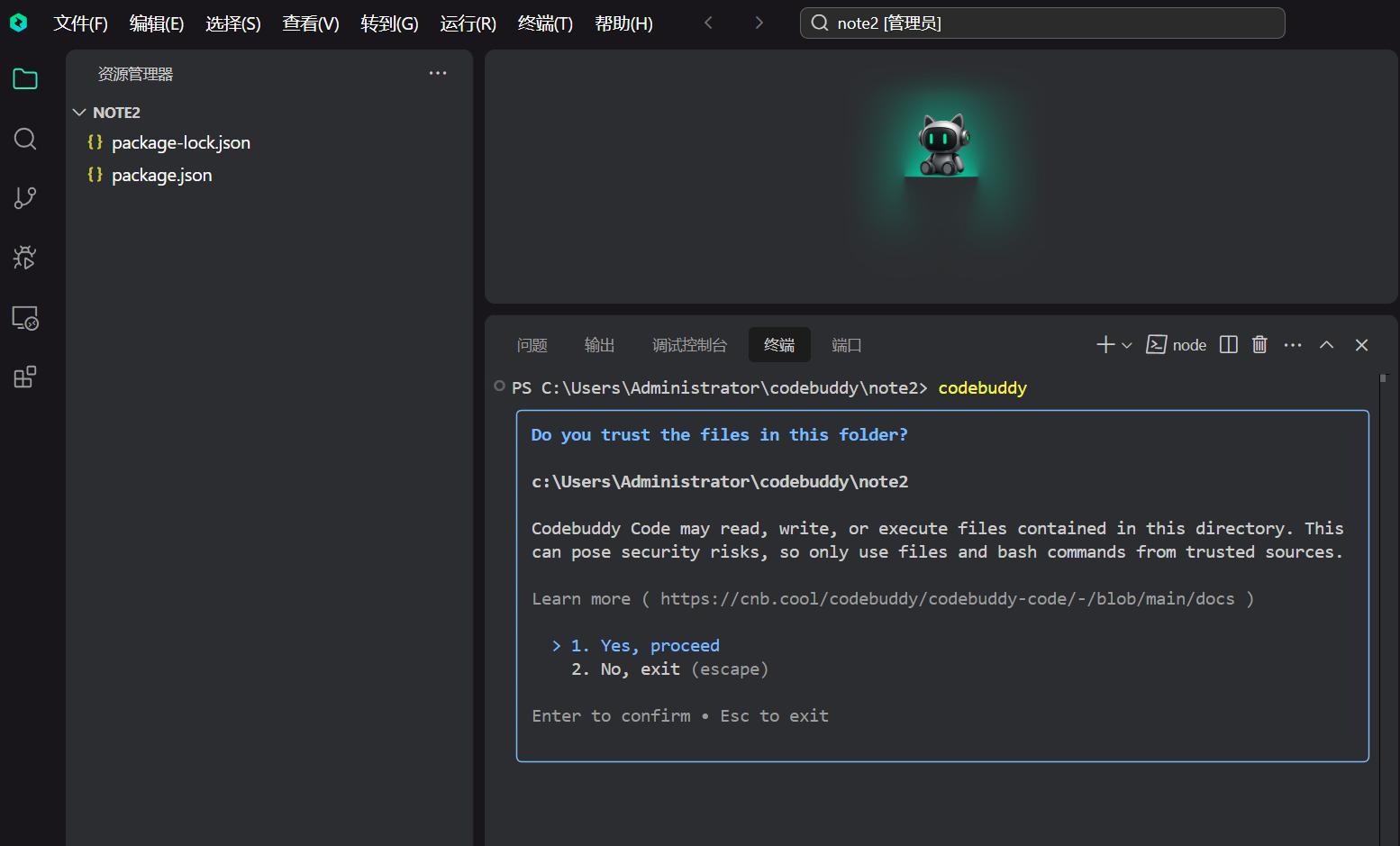Choose option 1 Yes, proceed
Viewport: 1400px width, 846px height.
click(x=645, y=646)
